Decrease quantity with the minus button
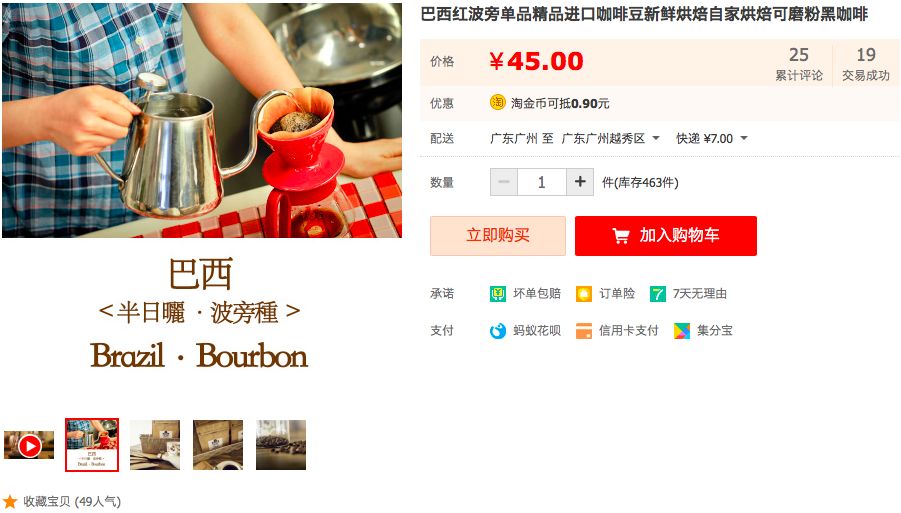The height and width of the screenshot is (513, 901). (504, 182)
